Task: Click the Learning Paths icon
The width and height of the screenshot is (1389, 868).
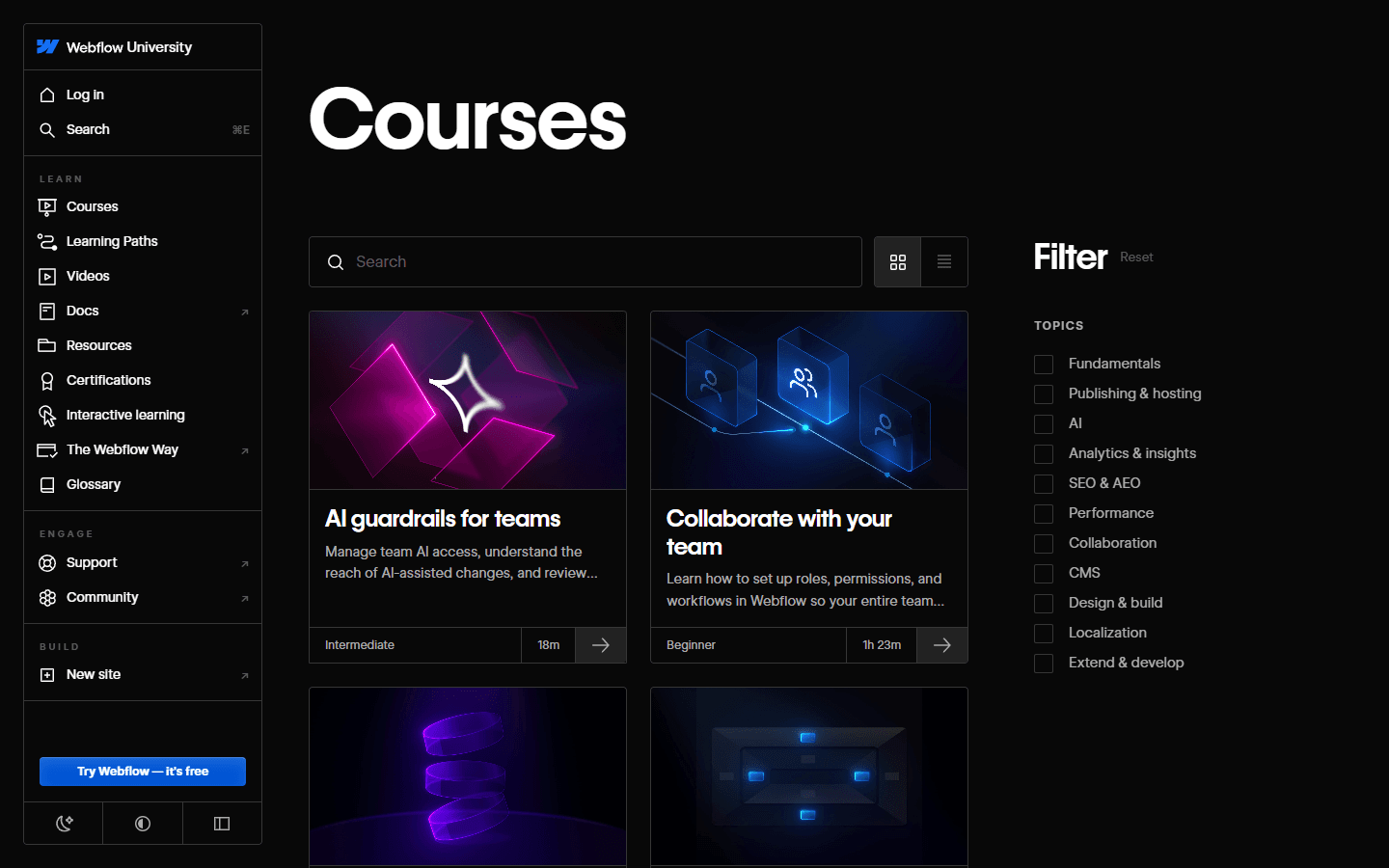Action: pyautogui.click(x=47, y=241)
